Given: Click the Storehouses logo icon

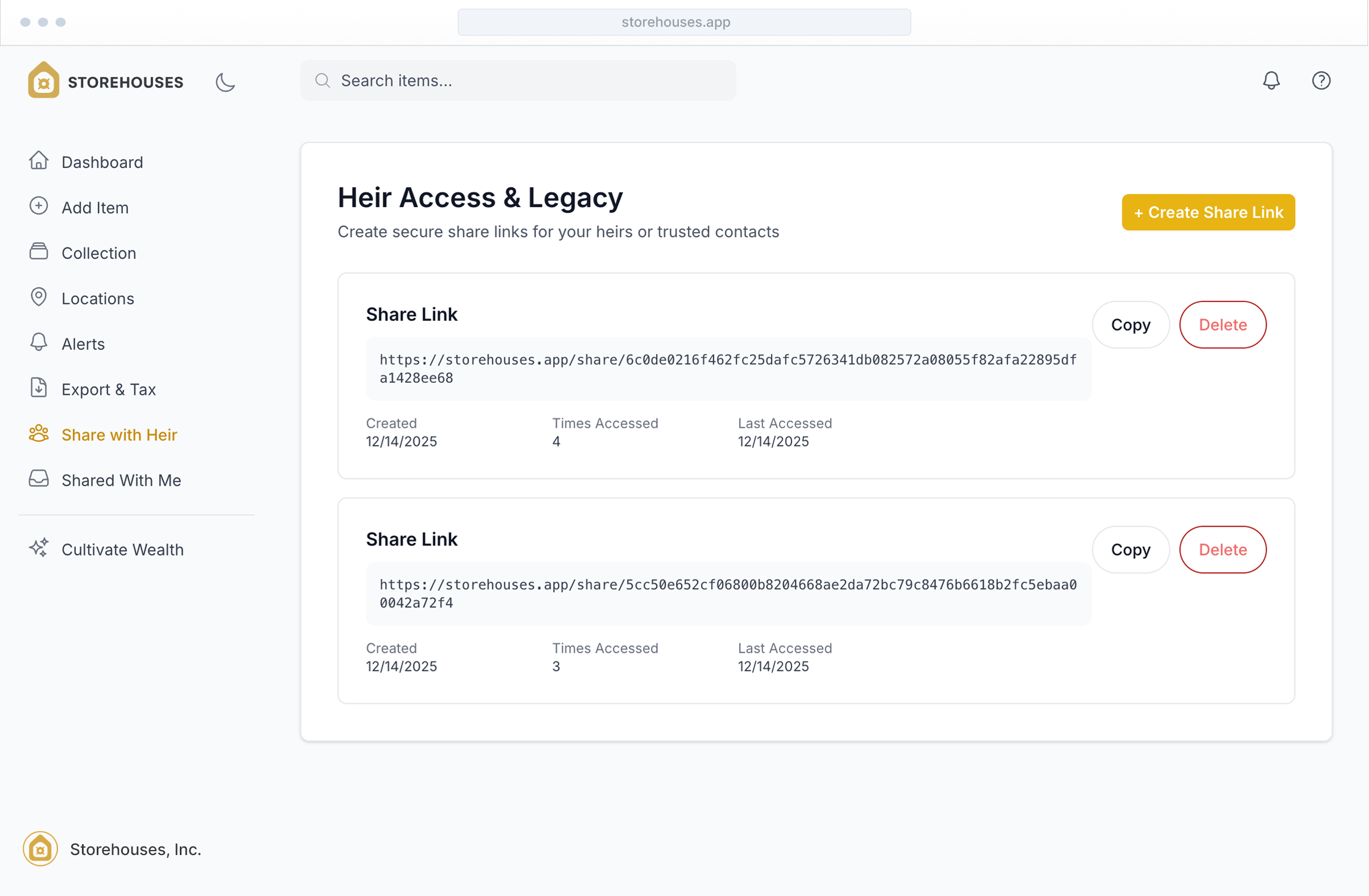Looking at the screenshot, I should pos(44,81).
